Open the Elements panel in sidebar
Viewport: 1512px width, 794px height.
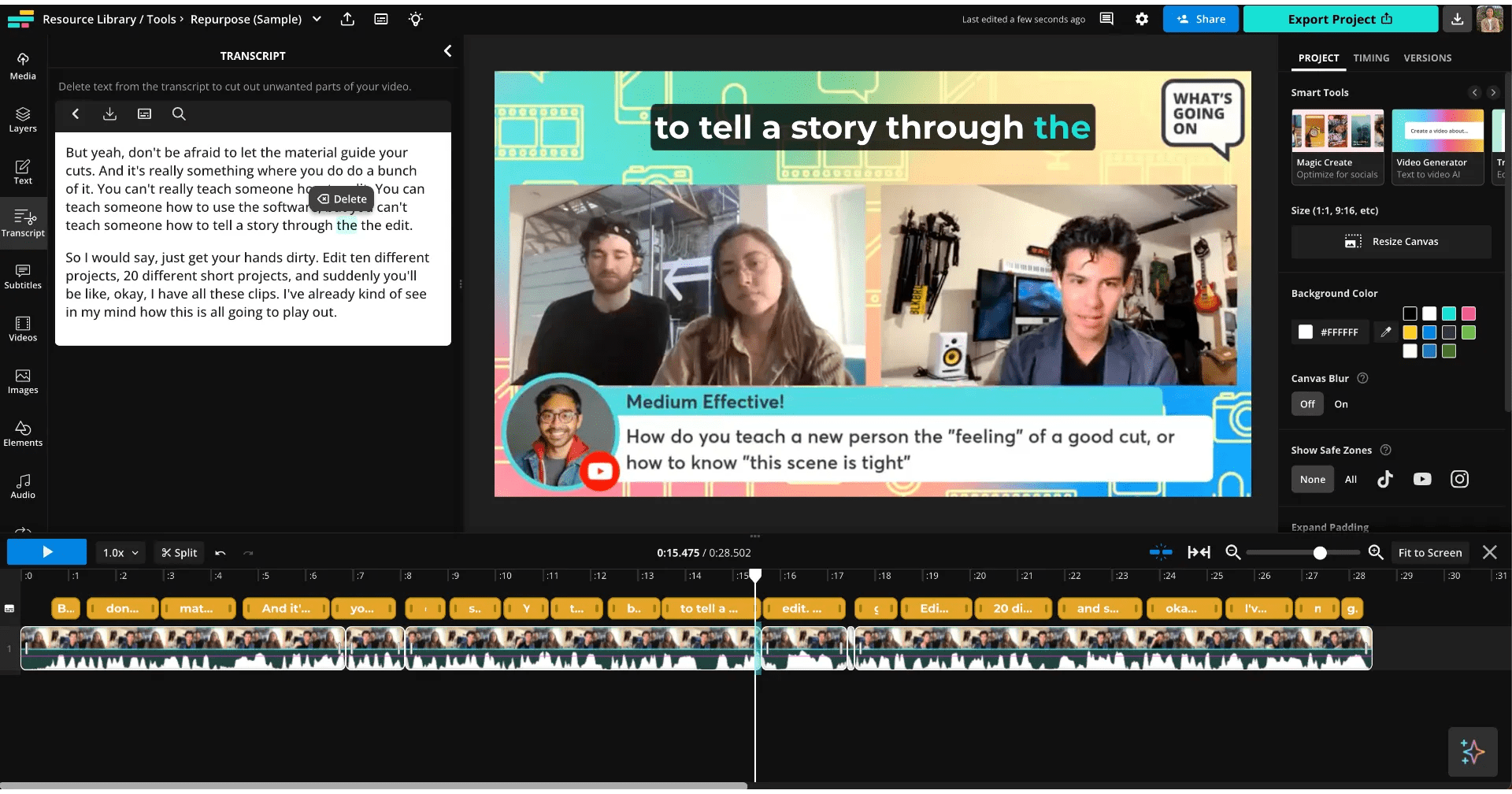click(x=23, y=433)
